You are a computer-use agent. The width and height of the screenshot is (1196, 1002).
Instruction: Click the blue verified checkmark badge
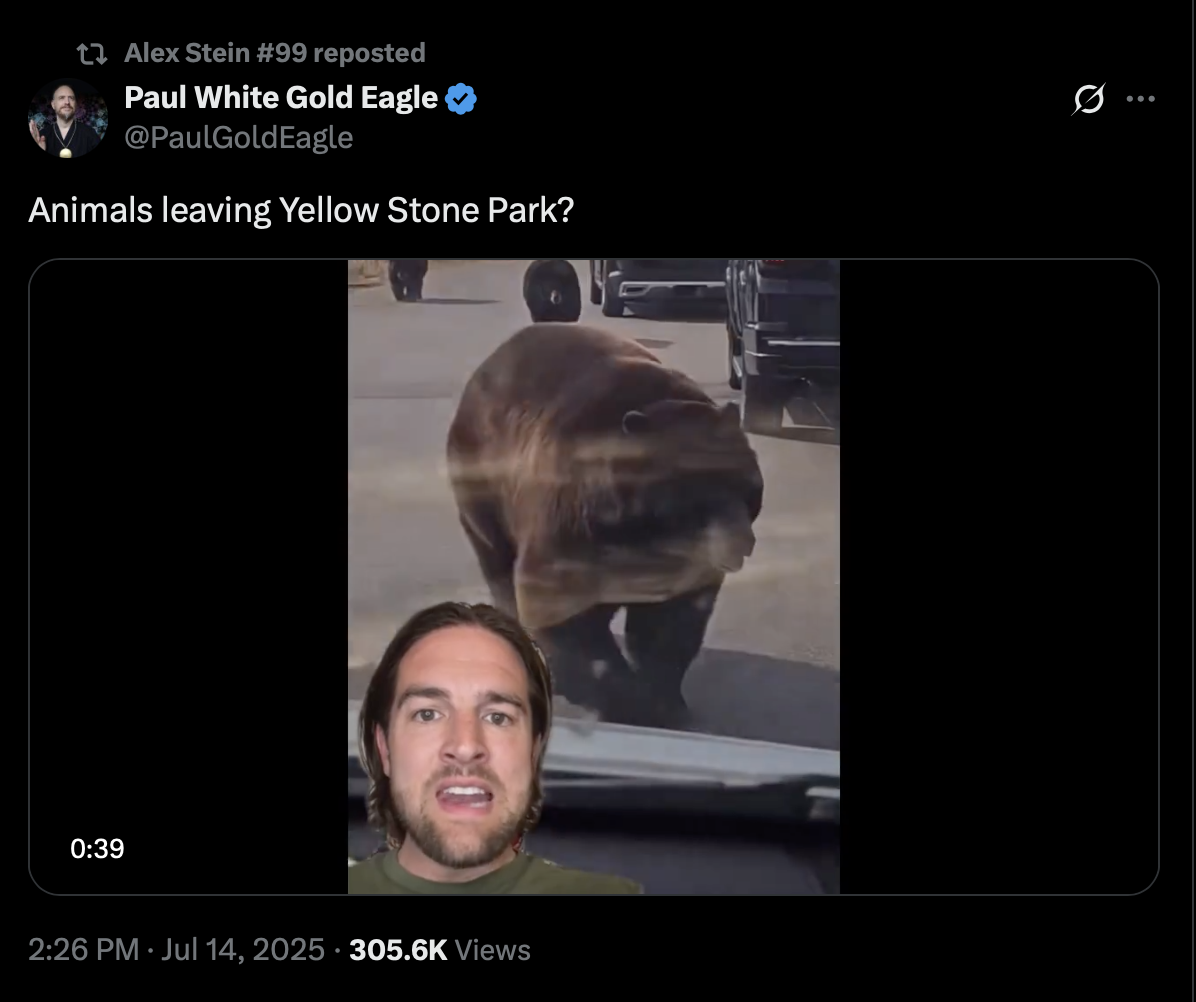click(461, 99)
